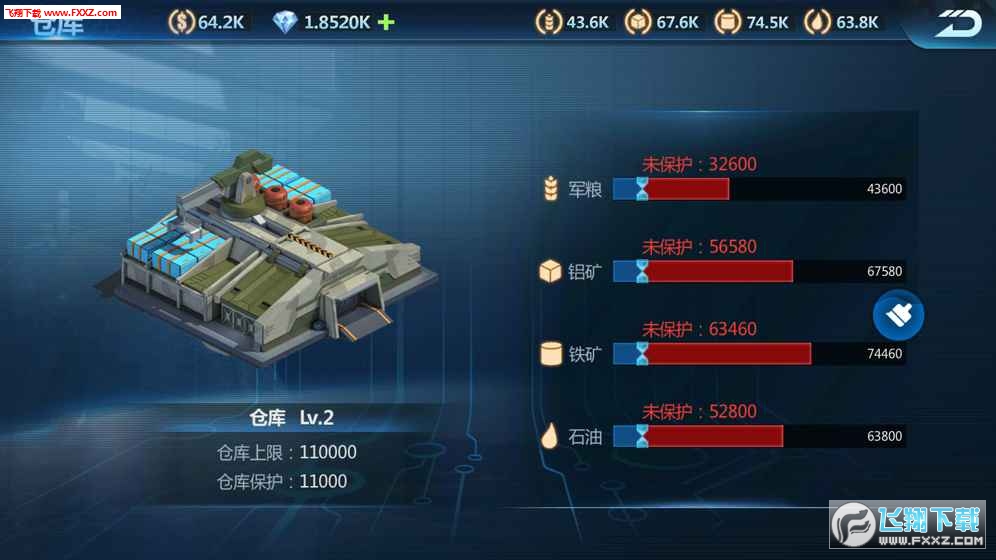Tap the diamond currency icon
The width and height of the screenshot is (996, 560).
[285, 22]
